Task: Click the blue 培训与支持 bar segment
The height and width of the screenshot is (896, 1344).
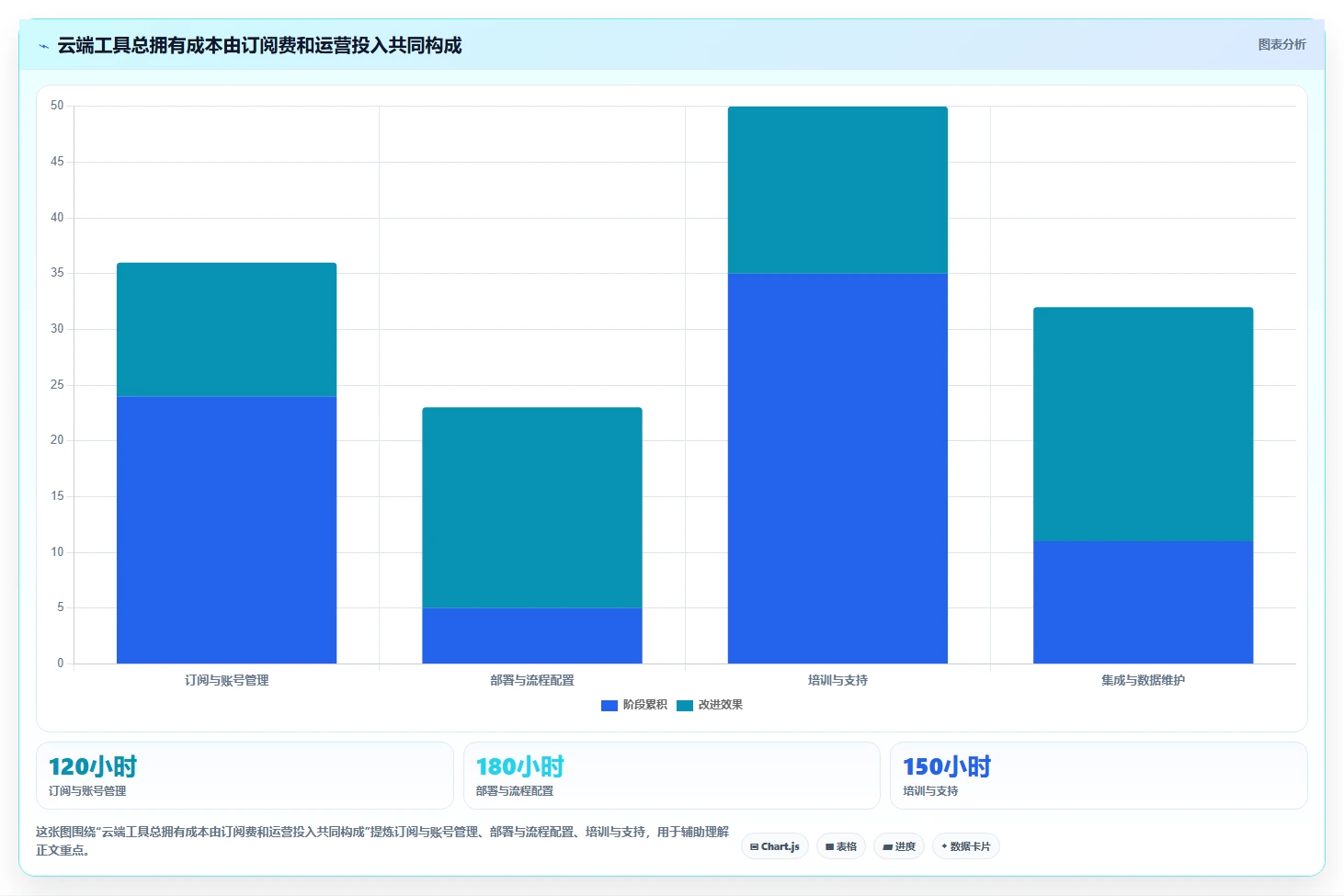Action: pos(837,468)
